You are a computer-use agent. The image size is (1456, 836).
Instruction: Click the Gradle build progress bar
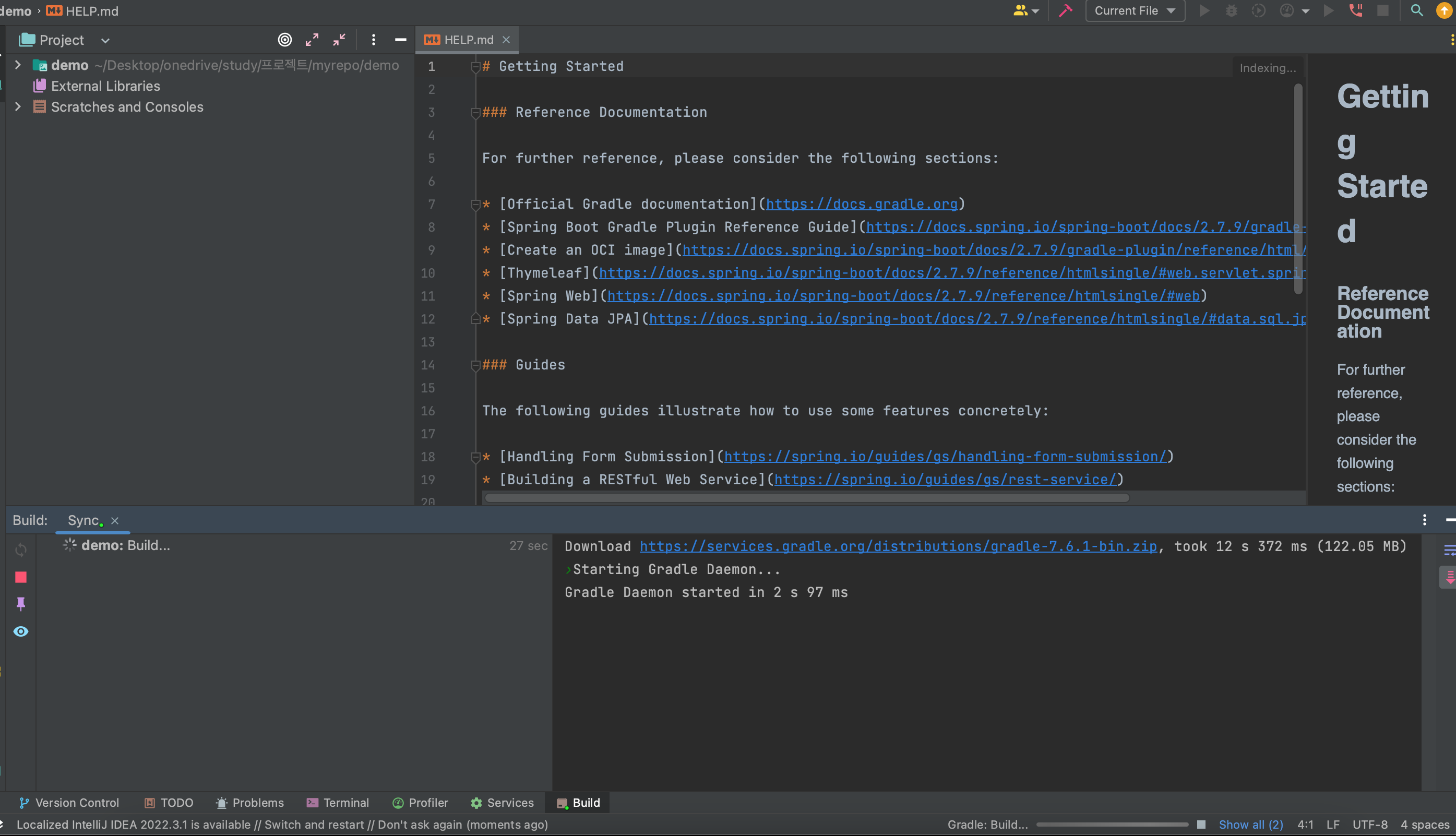(1112, 825)
